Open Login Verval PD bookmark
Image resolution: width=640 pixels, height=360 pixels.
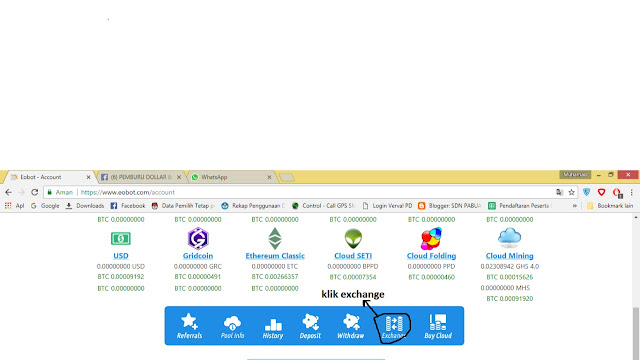387,206
